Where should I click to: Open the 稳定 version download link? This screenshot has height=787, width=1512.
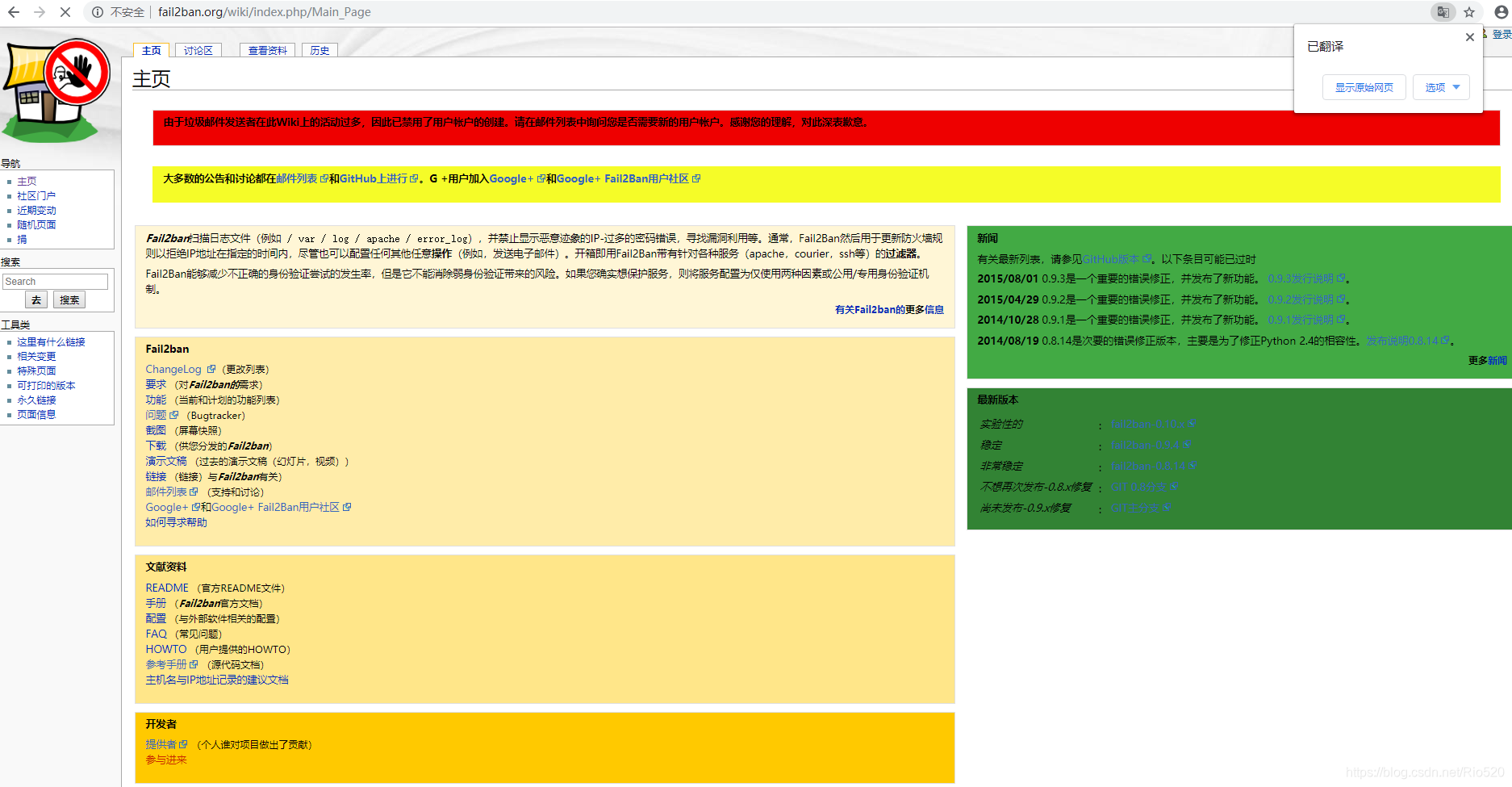tap(1150, 445)
